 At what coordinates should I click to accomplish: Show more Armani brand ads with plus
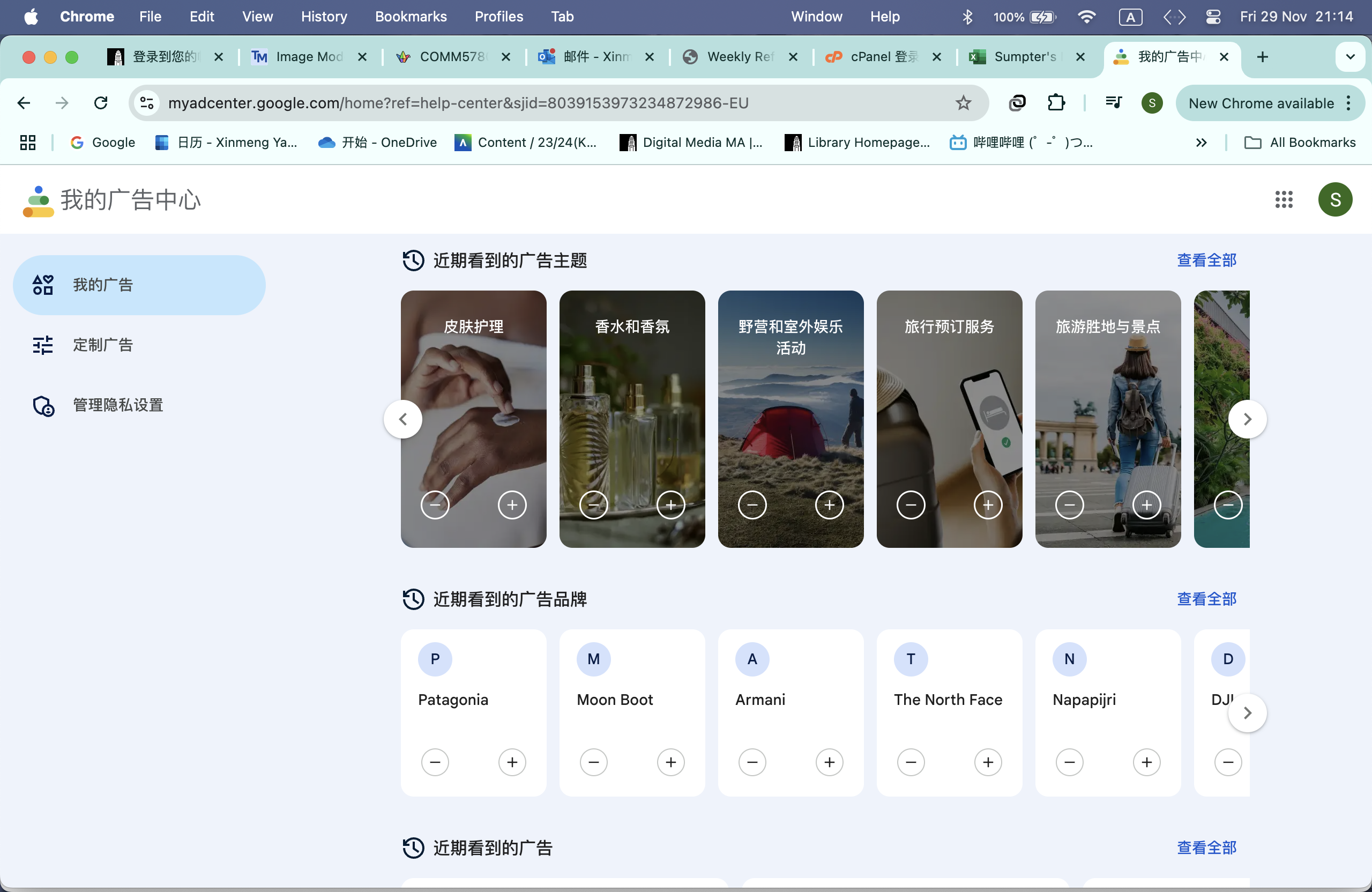pos(829,762)
